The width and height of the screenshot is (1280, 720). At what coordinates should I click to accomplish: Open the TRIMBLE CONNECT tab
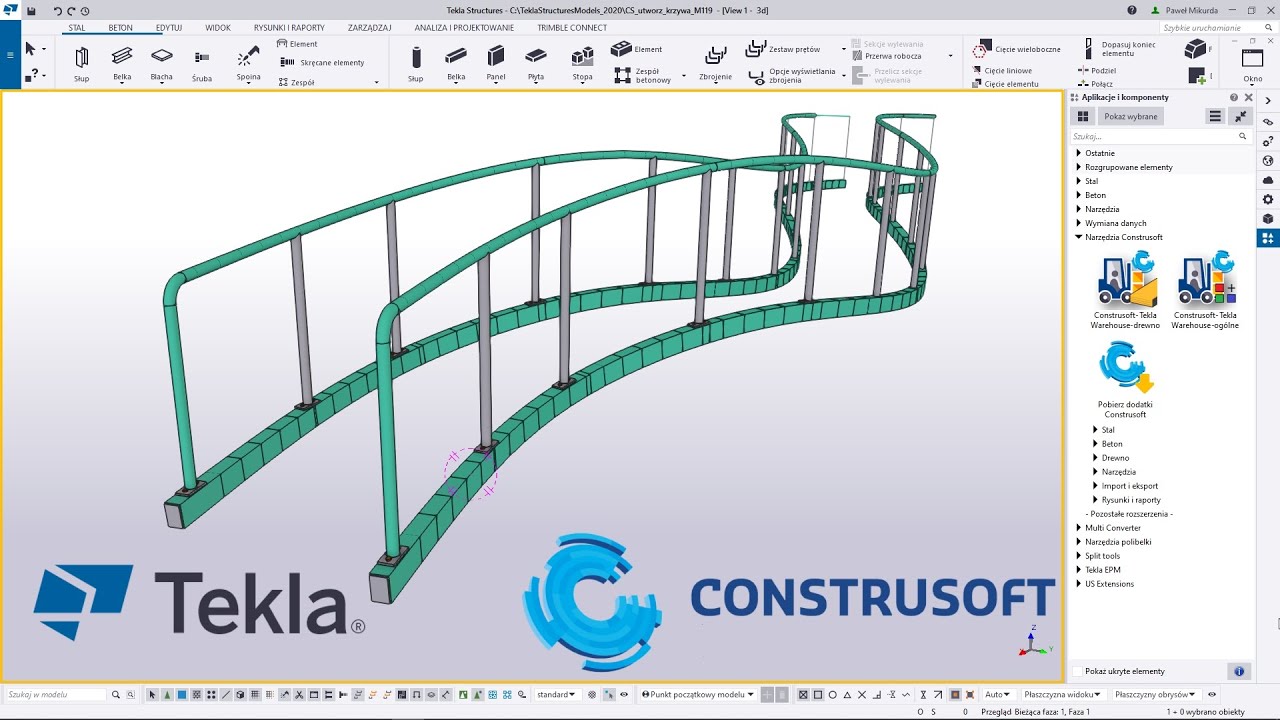coord(572,28)
